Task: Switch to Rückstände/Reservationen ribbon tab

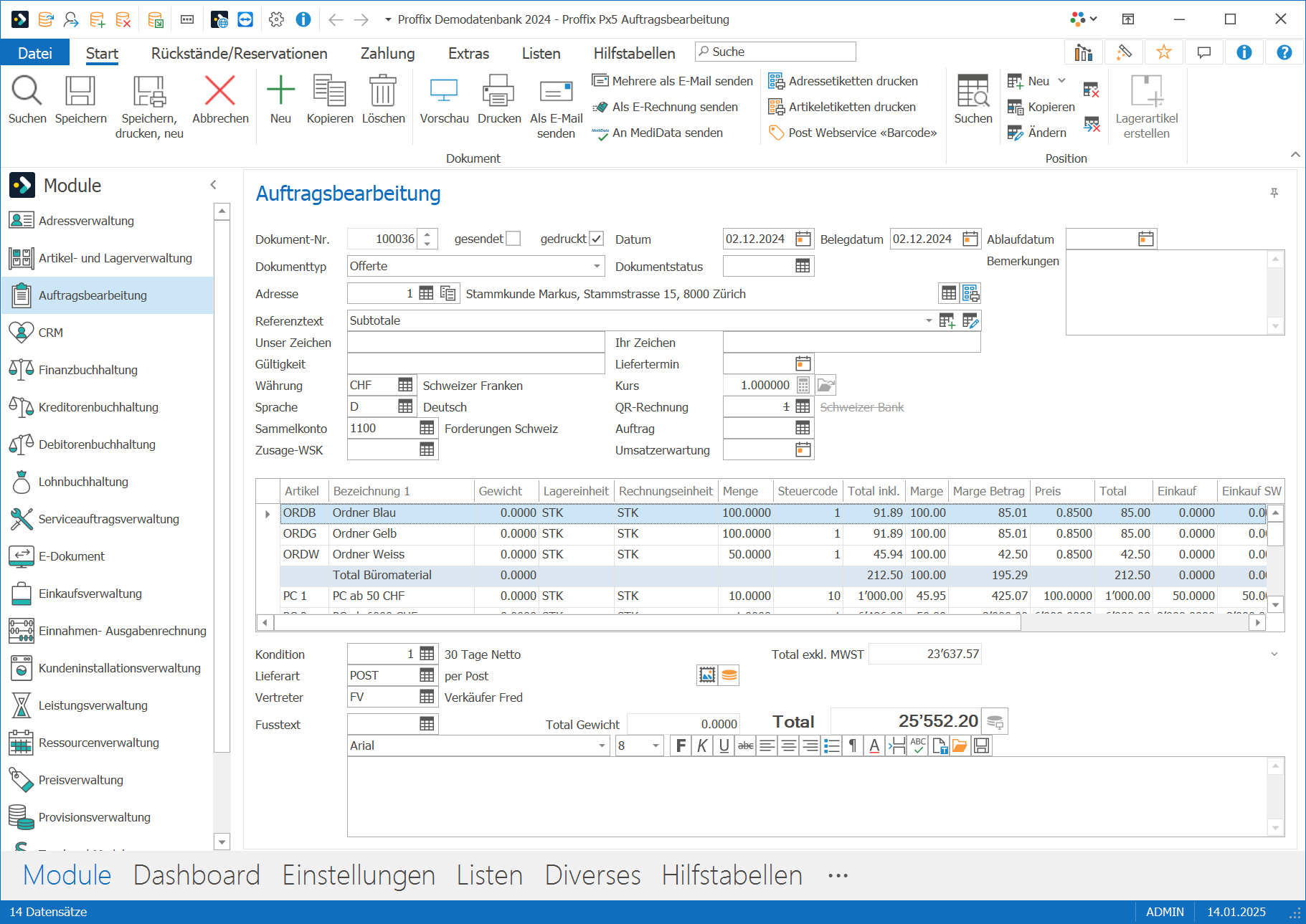Action: [239, 53]
